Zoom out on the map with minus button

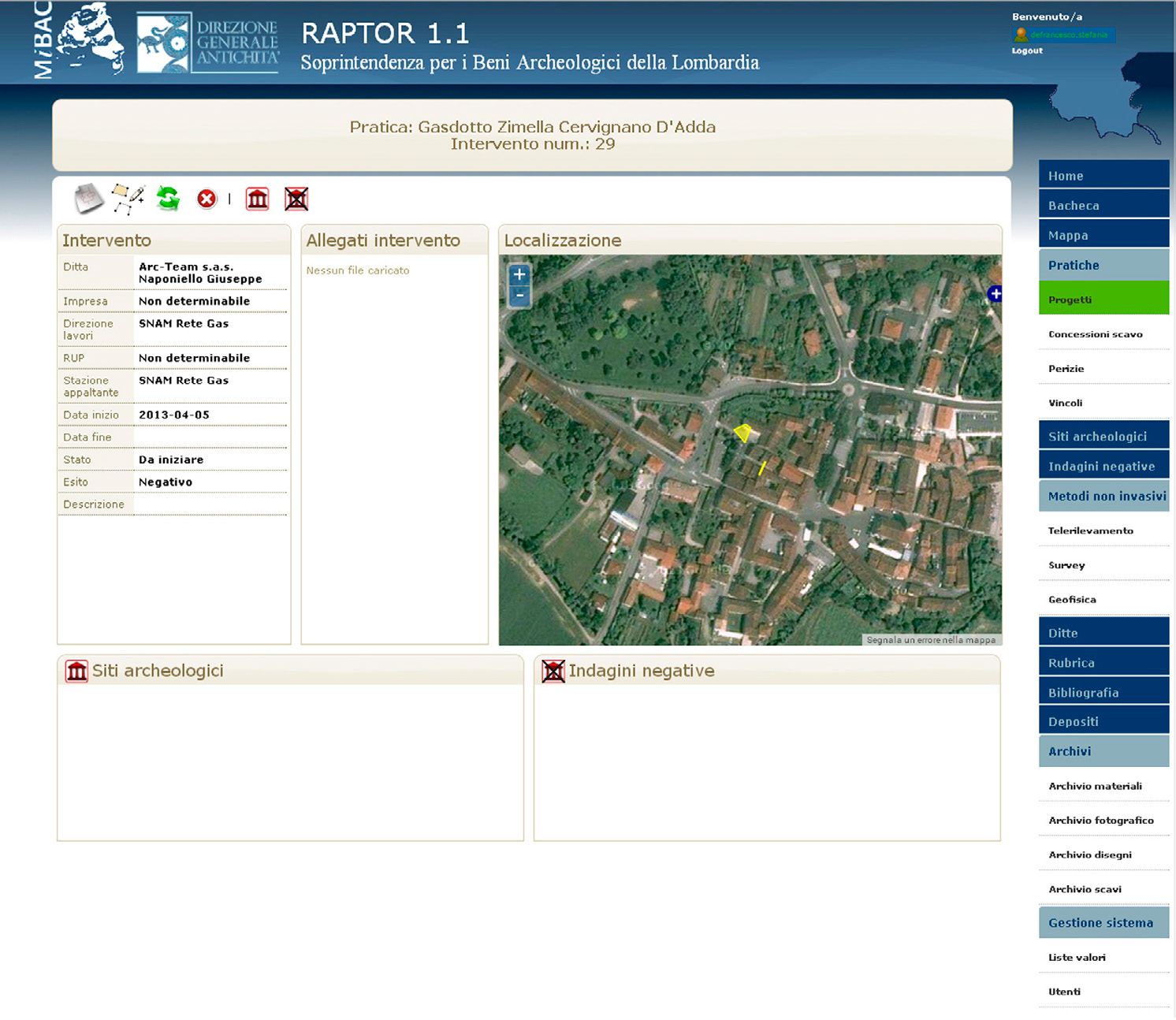click(519, 296)
